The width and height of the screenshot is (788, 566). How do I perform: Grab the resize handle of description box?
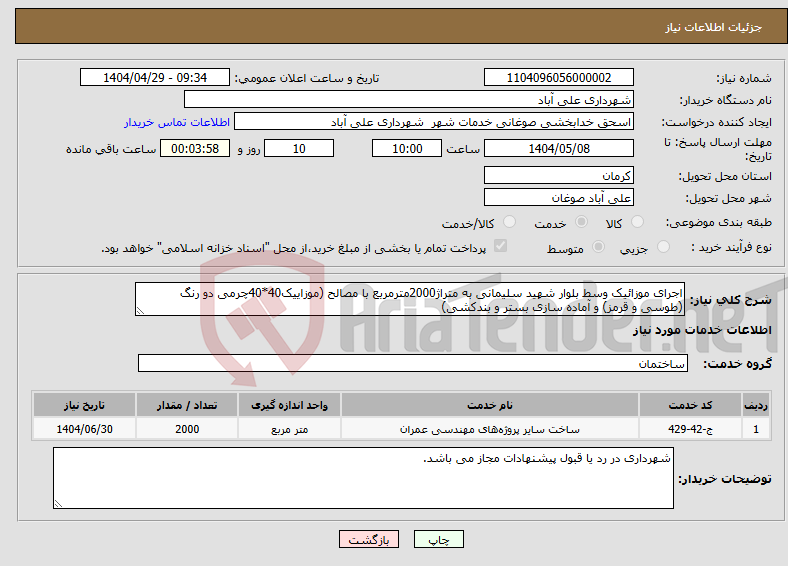pos(140,311)
